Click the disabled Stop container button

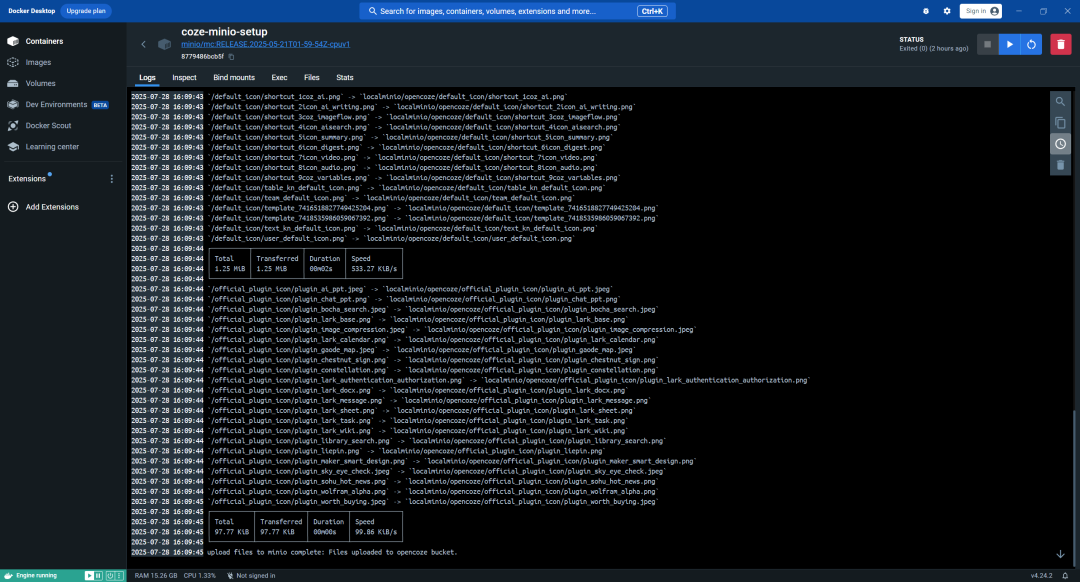click(987, 44)
